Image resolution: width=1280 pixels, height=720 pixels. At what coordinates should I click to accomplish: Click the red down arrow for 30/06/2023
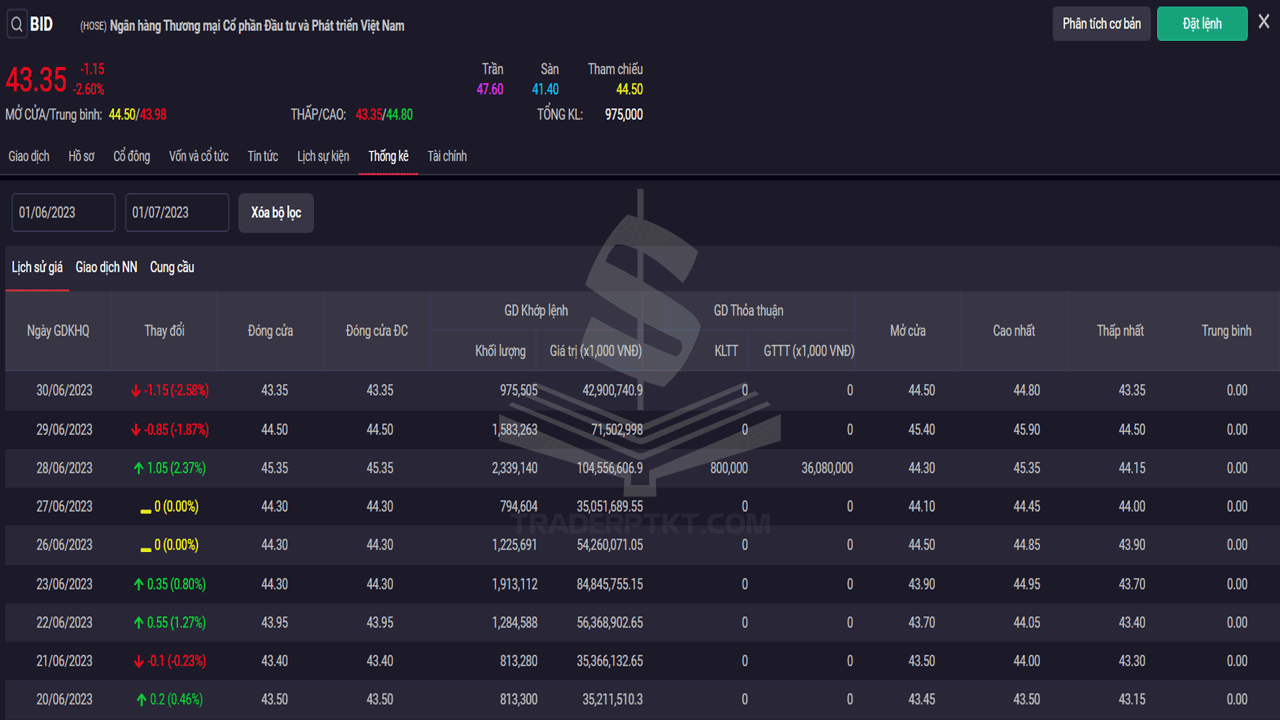tap(136, 391)
